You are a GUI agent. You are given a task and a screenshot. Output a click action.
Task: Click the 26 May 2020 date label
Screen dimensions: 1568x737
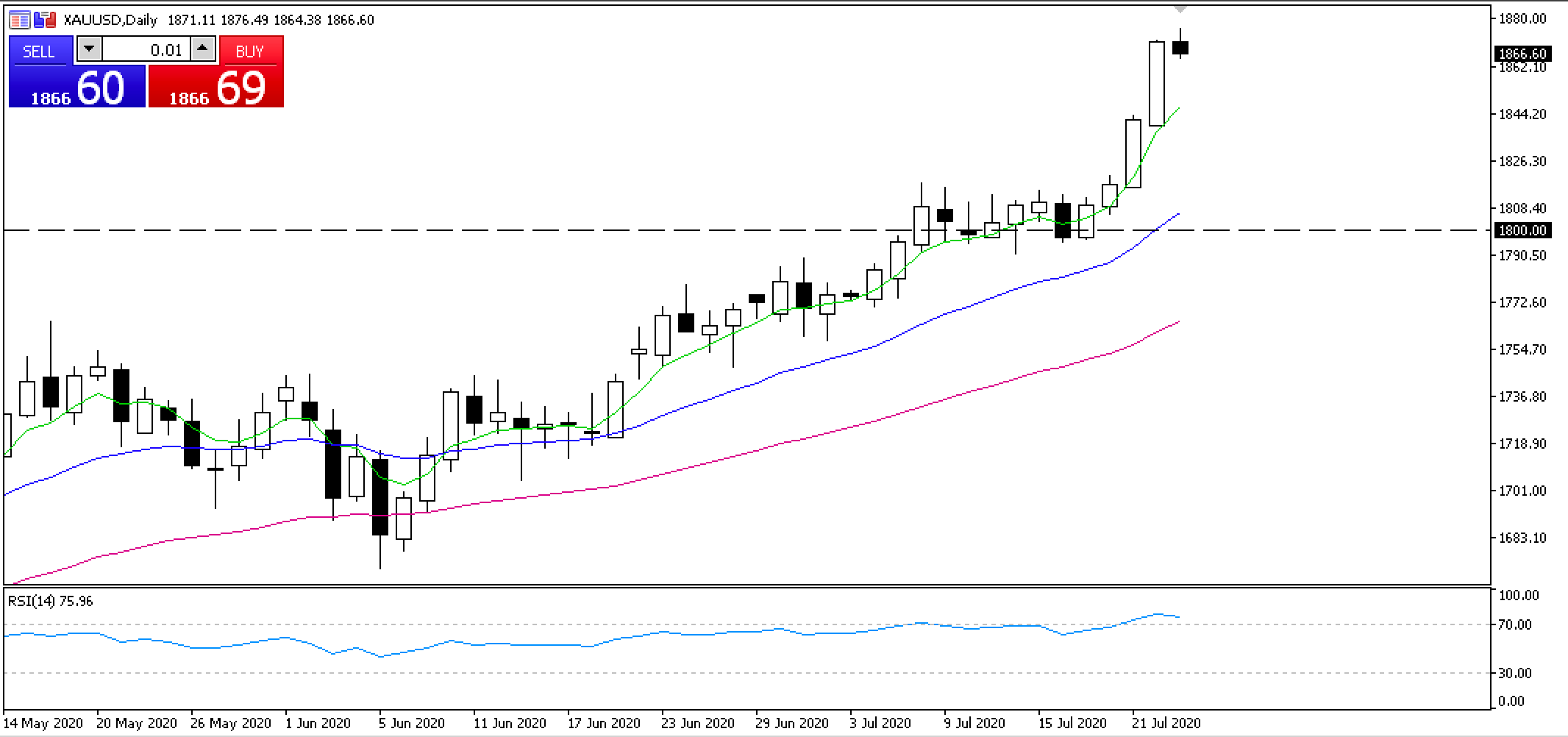[x=230, y=723]
